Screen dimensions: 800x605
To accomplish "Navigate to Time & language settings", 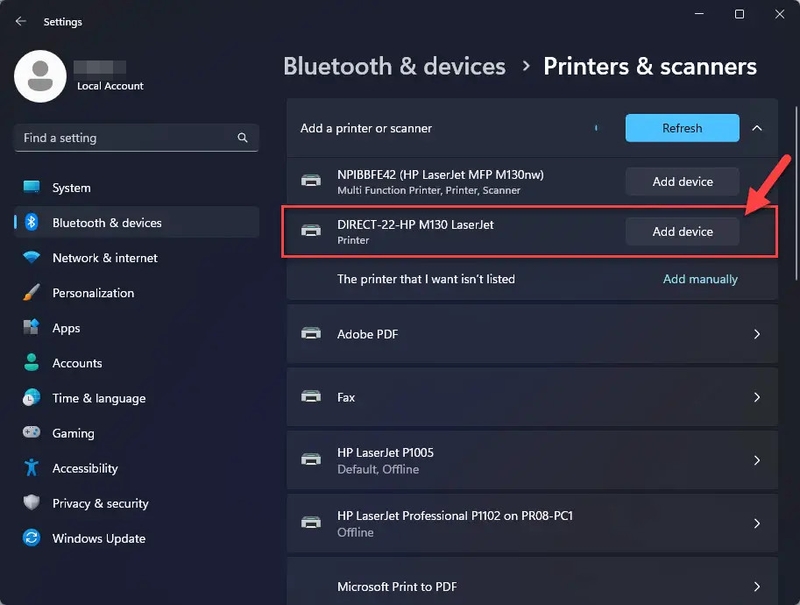I will click(x=99, y=398).
